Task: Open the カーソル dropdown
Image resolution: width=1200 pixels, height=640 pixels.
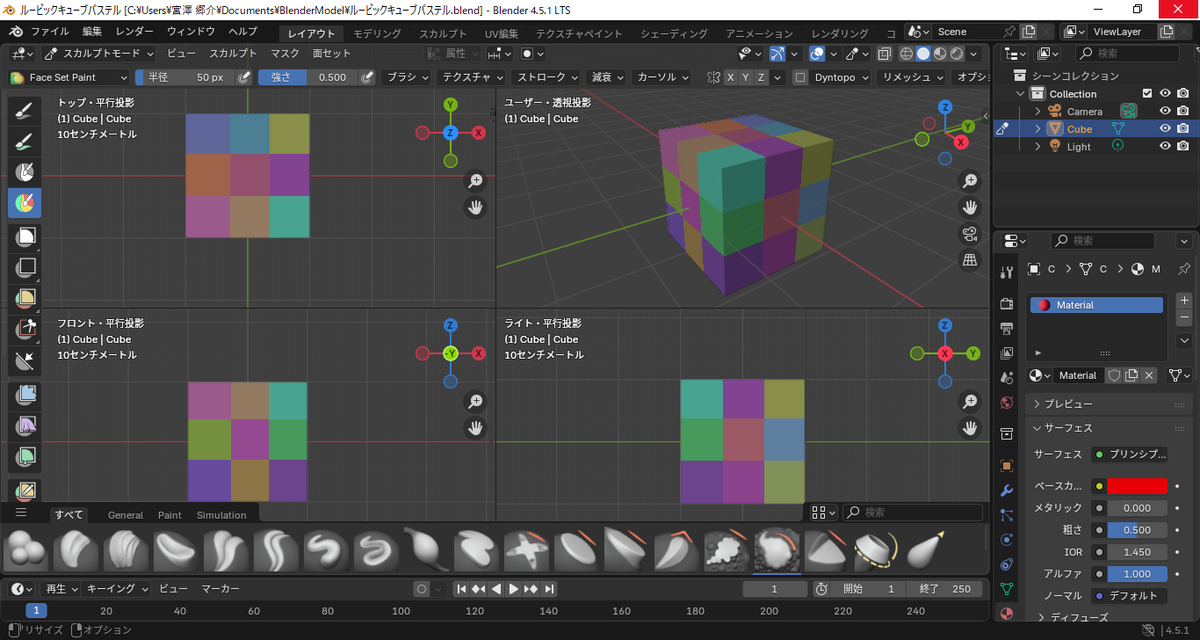Action: point(663,77)
